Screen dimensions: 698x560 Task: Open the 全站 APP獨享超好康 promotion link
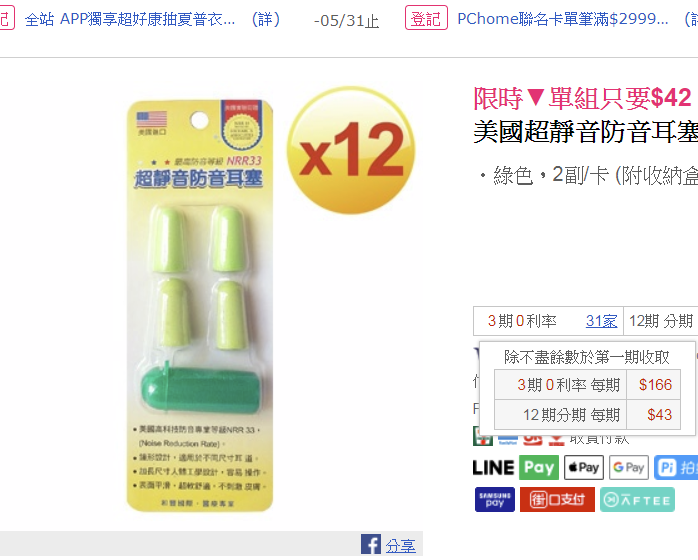[x=130, y=19]
